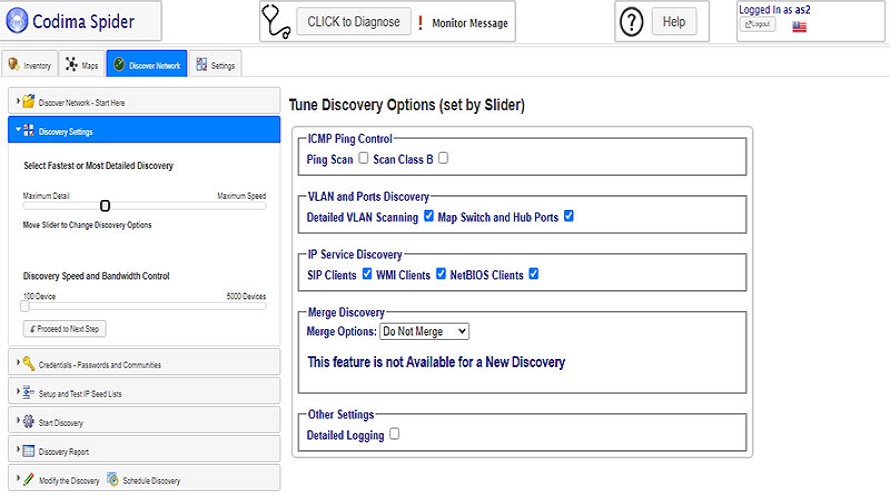Click the 5000 Devices label
This screenshot has height=500, width=890.
pos(246,296)
